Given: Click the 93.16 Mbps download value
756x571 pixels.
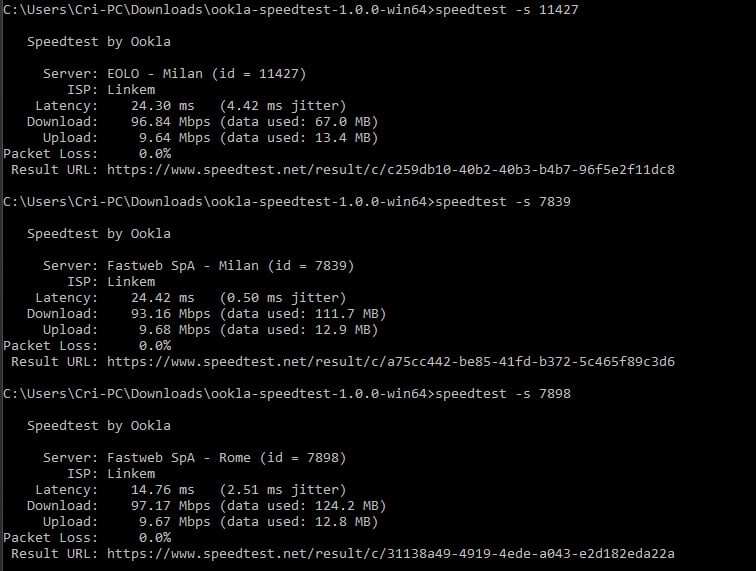Looking at the screenshot, I should (x=171, y=313).
